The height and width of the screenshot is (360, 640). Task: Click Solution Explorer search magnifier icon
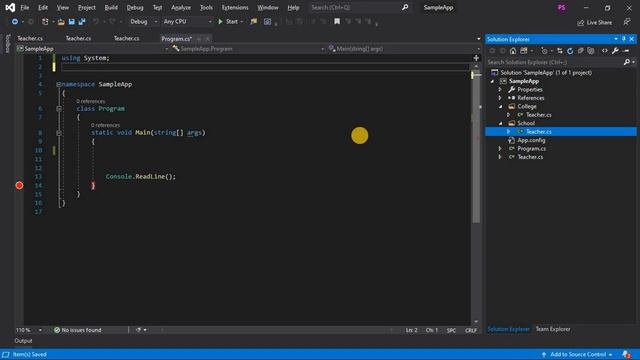(627, 62)
